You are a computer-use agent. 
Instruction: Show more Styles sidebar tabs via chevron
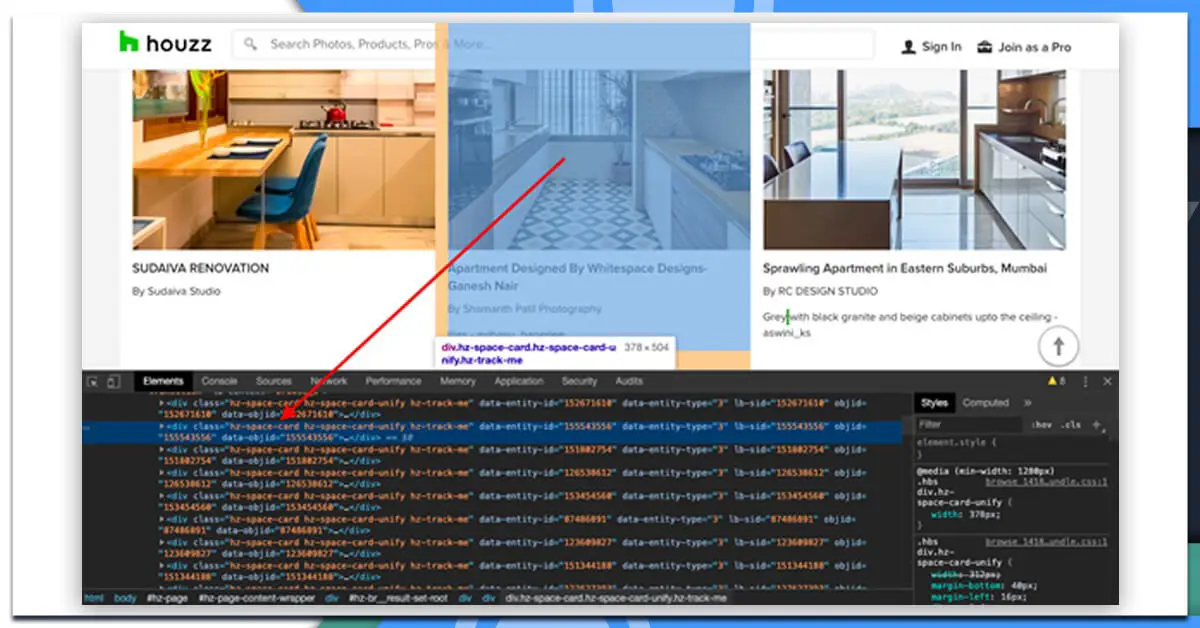(1027, 403)
